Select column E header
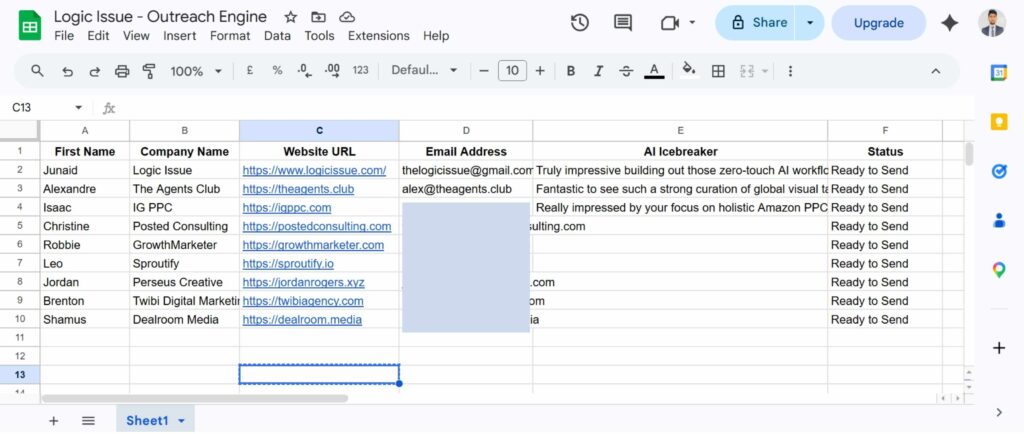This screenshot has height=434, width=1024. (x=680, y=131)
